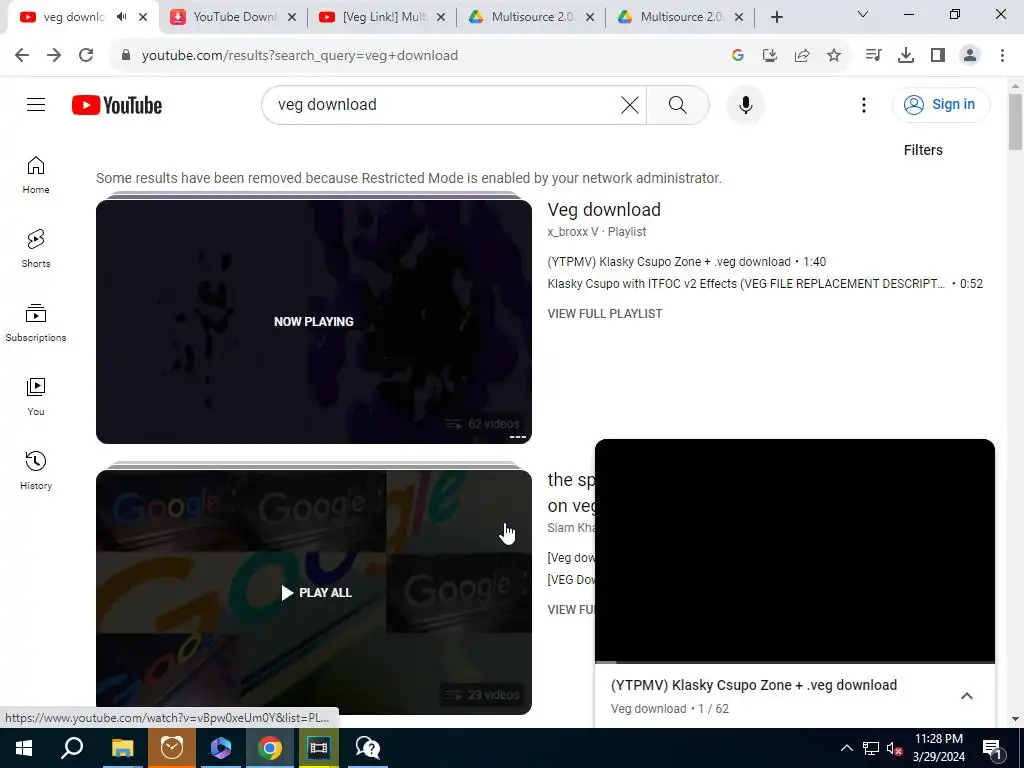Open Subscriptions in the sidebar
The height and width of the screenshot is (768, 1024).
point(36,323)
